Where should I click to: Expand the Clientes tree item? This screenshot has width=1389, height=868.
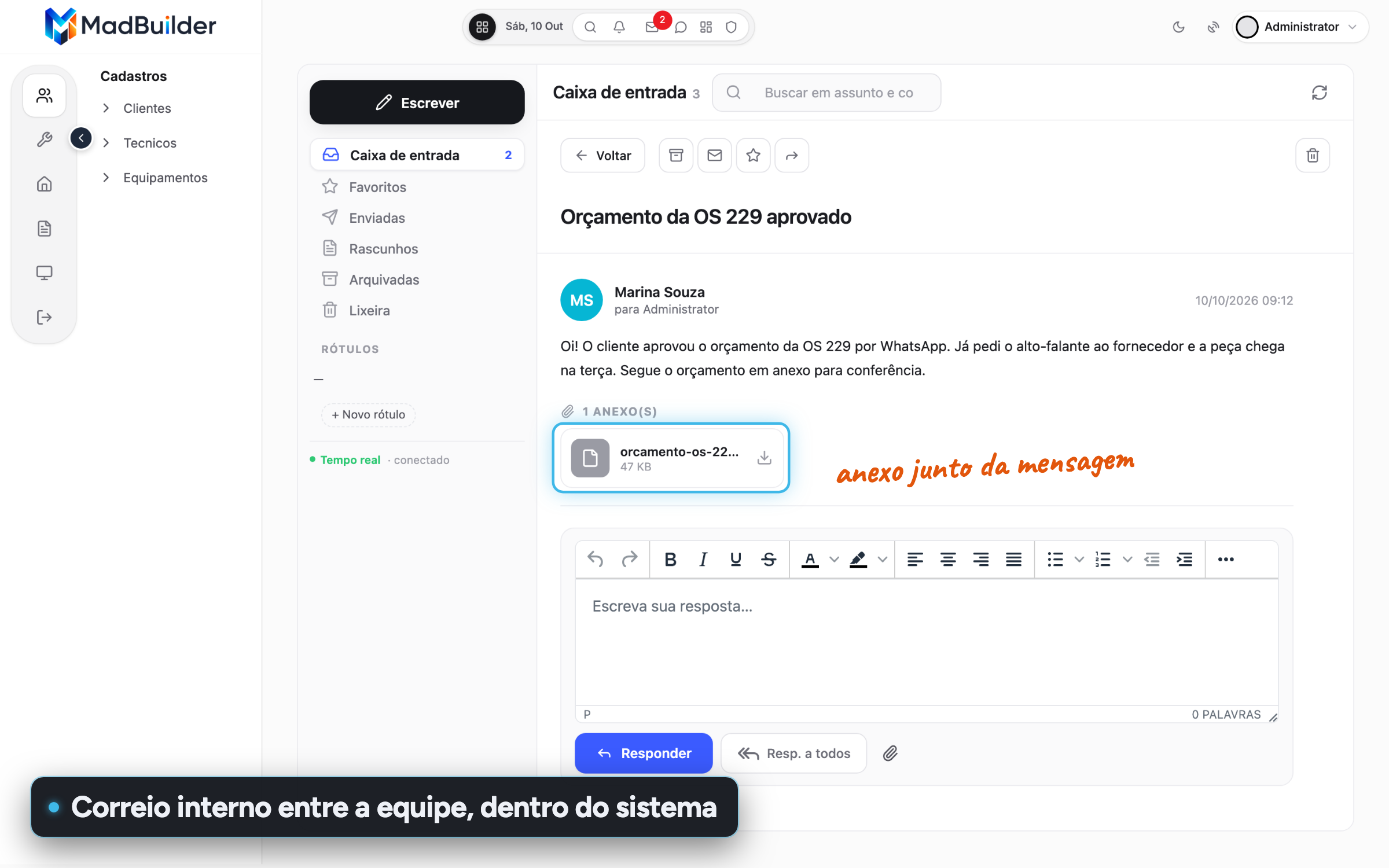point(106,108)
